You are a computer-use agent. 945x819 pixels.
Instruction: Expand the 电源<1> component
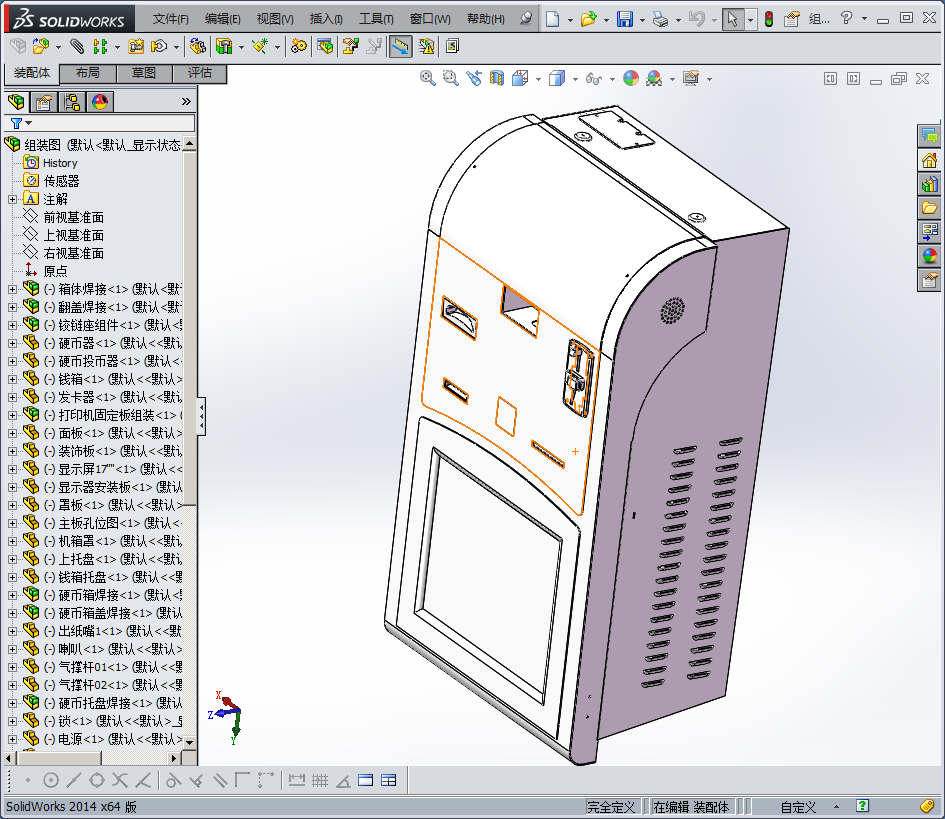tap(12, 739)
